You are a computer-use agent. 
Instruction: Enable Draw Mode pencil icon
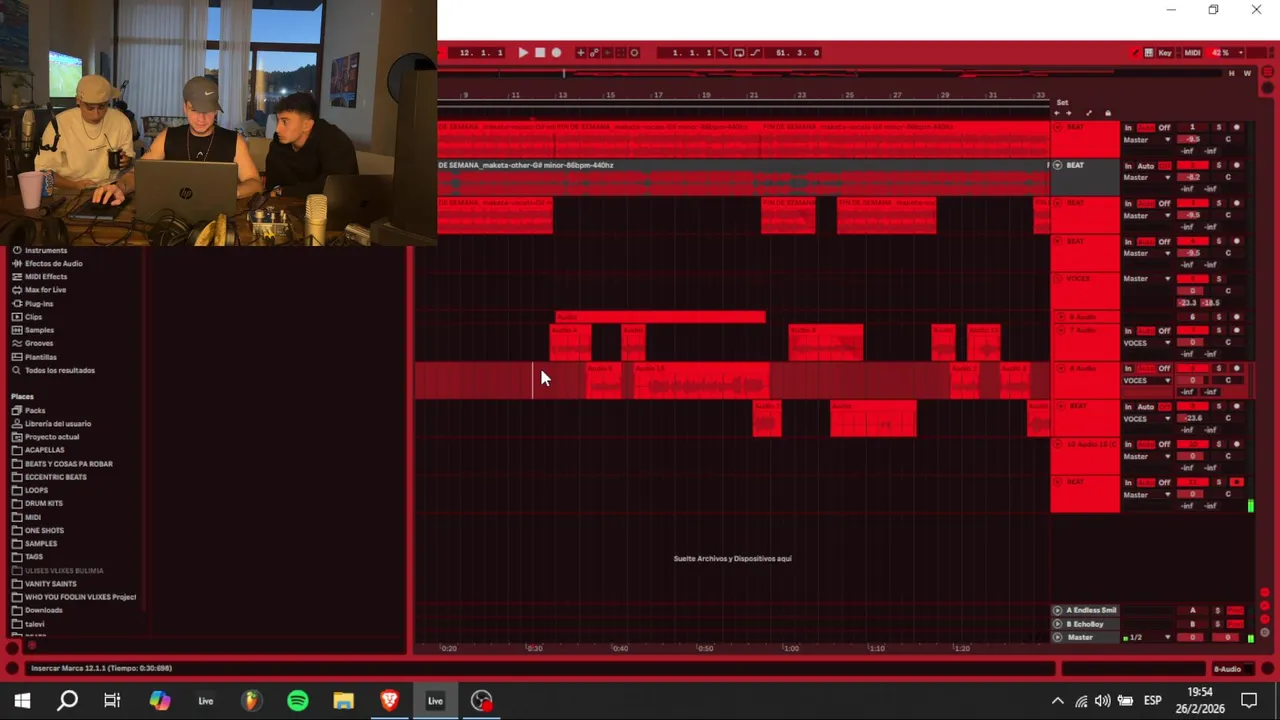coord(1135,53)
